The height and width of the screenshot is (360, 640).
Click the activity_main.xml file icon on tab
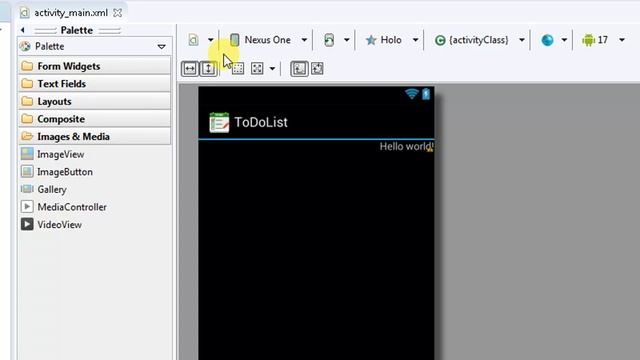24,13
